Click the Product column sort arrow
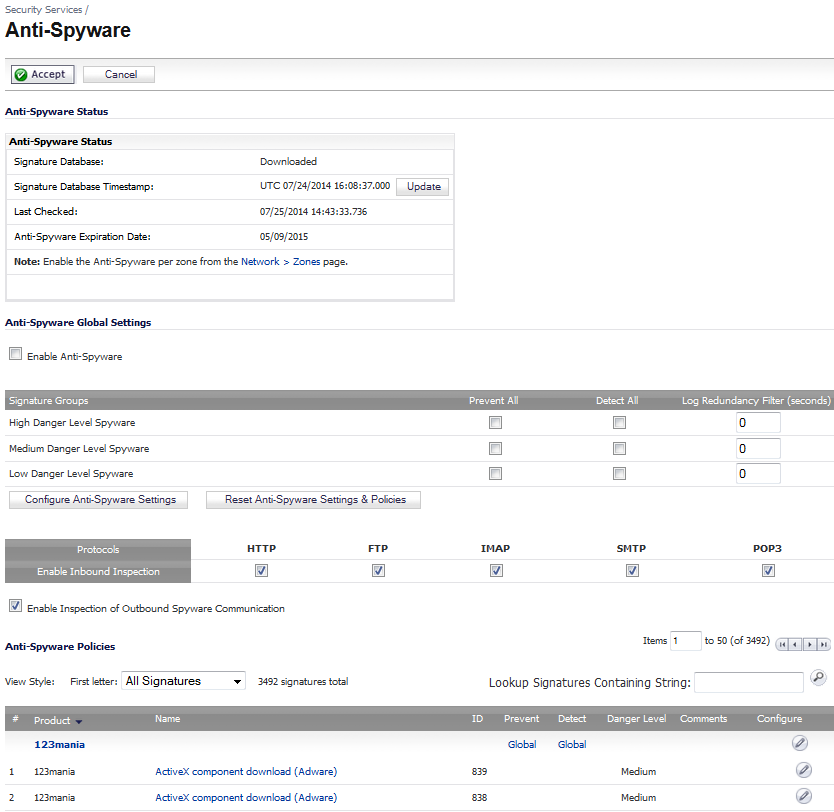This screenshot has width=834, height=812. (79, 722)
